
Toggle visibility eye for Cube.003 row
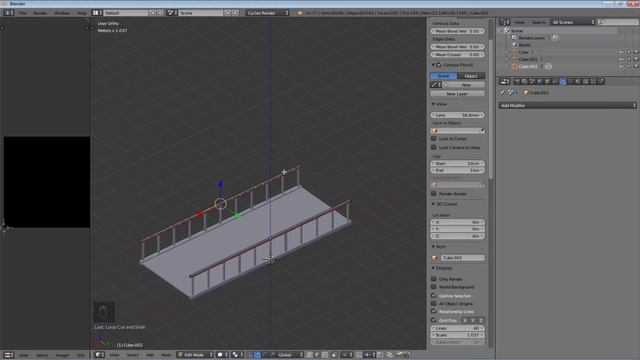[621, 66]
